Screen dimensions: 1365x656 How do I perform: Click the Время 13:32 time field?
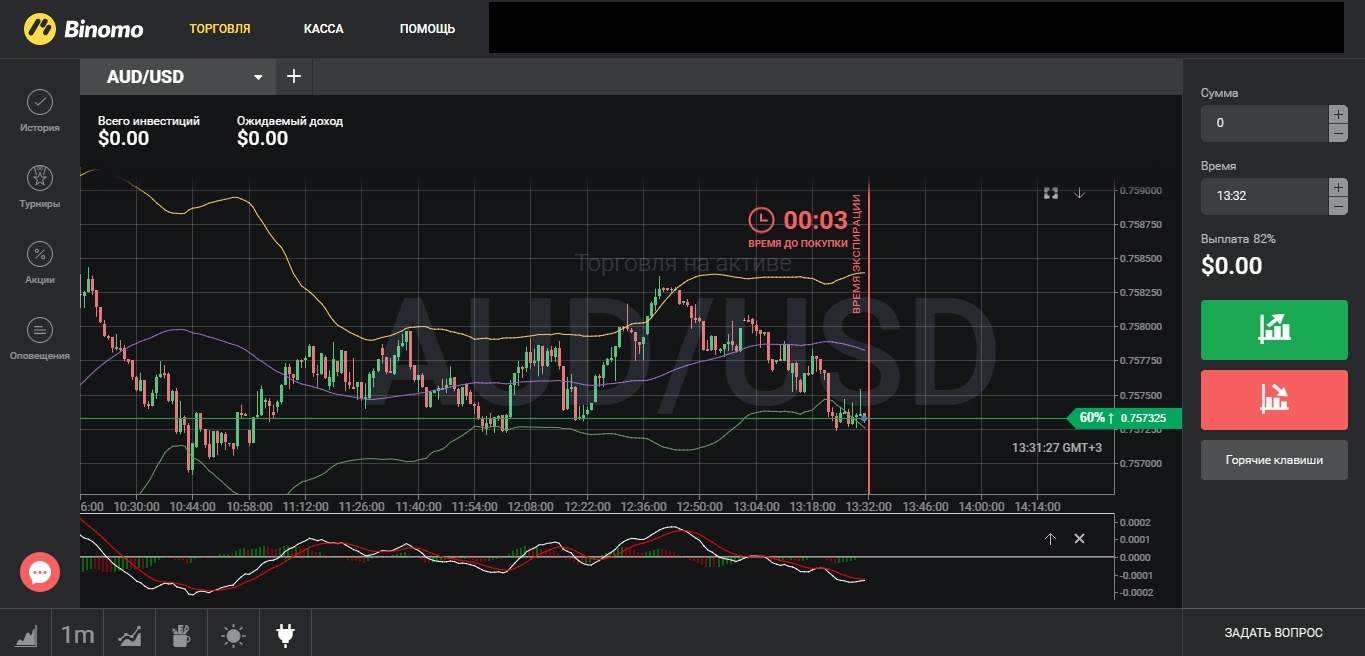(x=1264, y=196)
